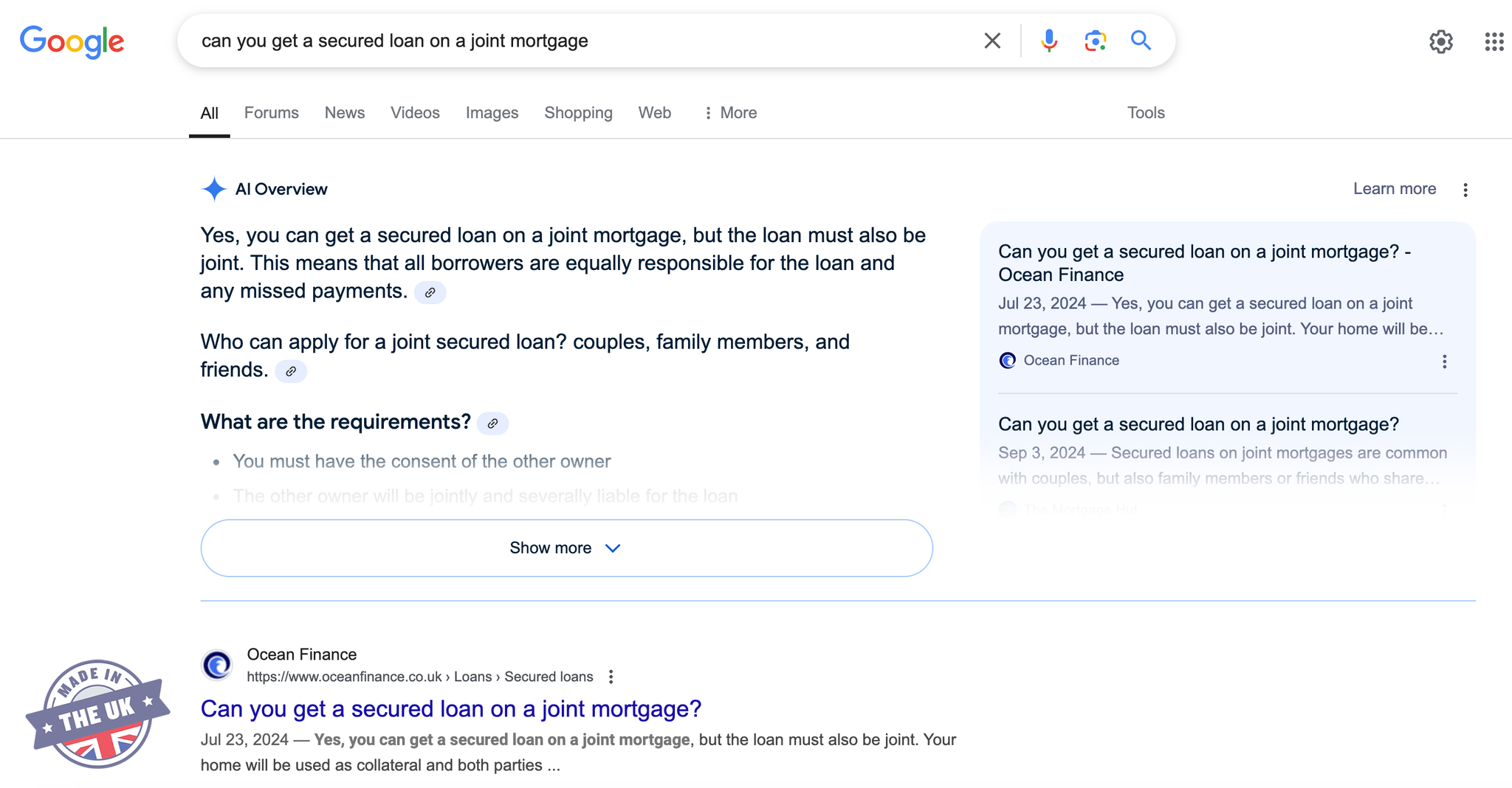Click into the Google search input field
The image size is (1512, 788).
[576, 41]
